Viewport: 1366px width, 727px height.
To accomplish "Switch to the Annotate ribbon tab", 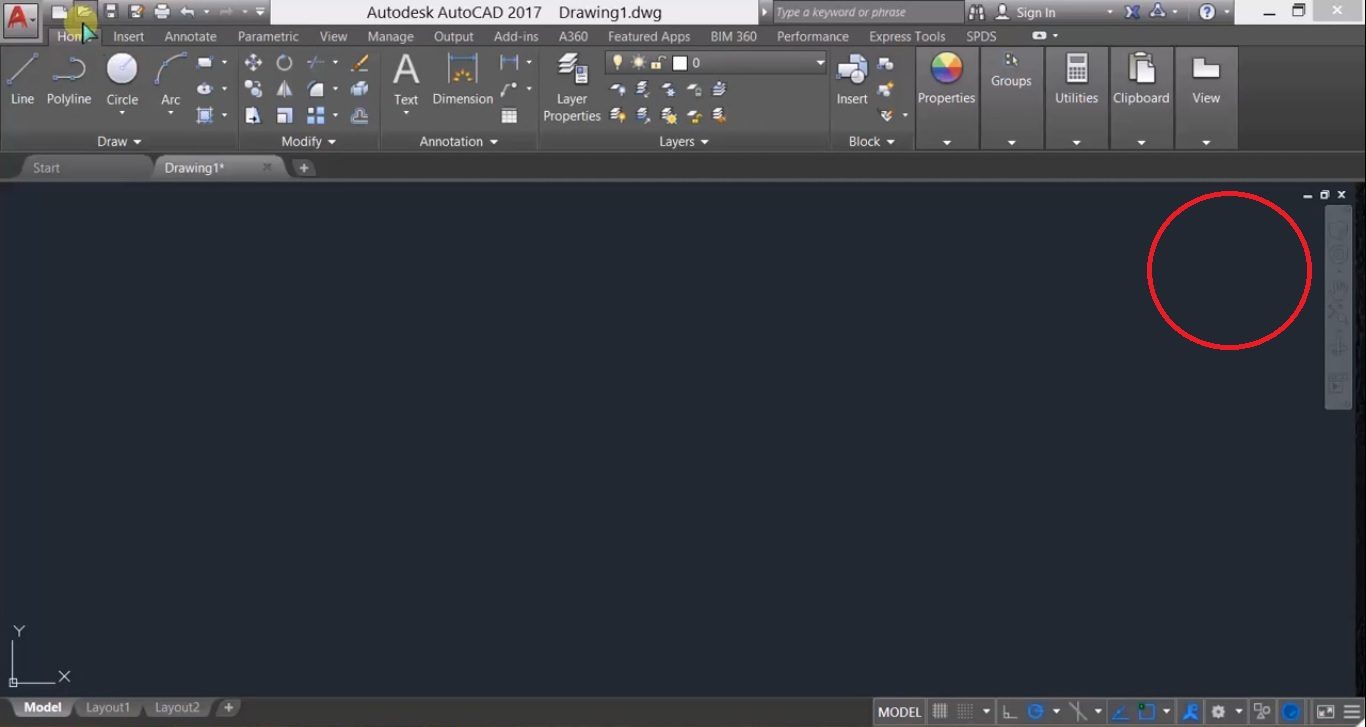I will 190,36.
